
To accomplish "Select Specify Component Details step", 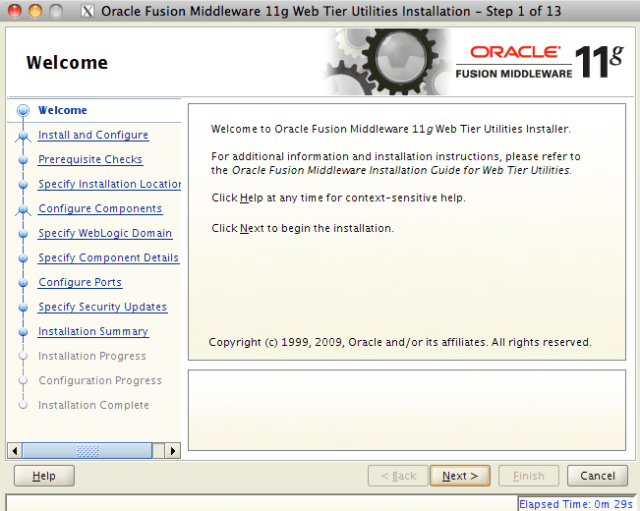I will point(108,258).
